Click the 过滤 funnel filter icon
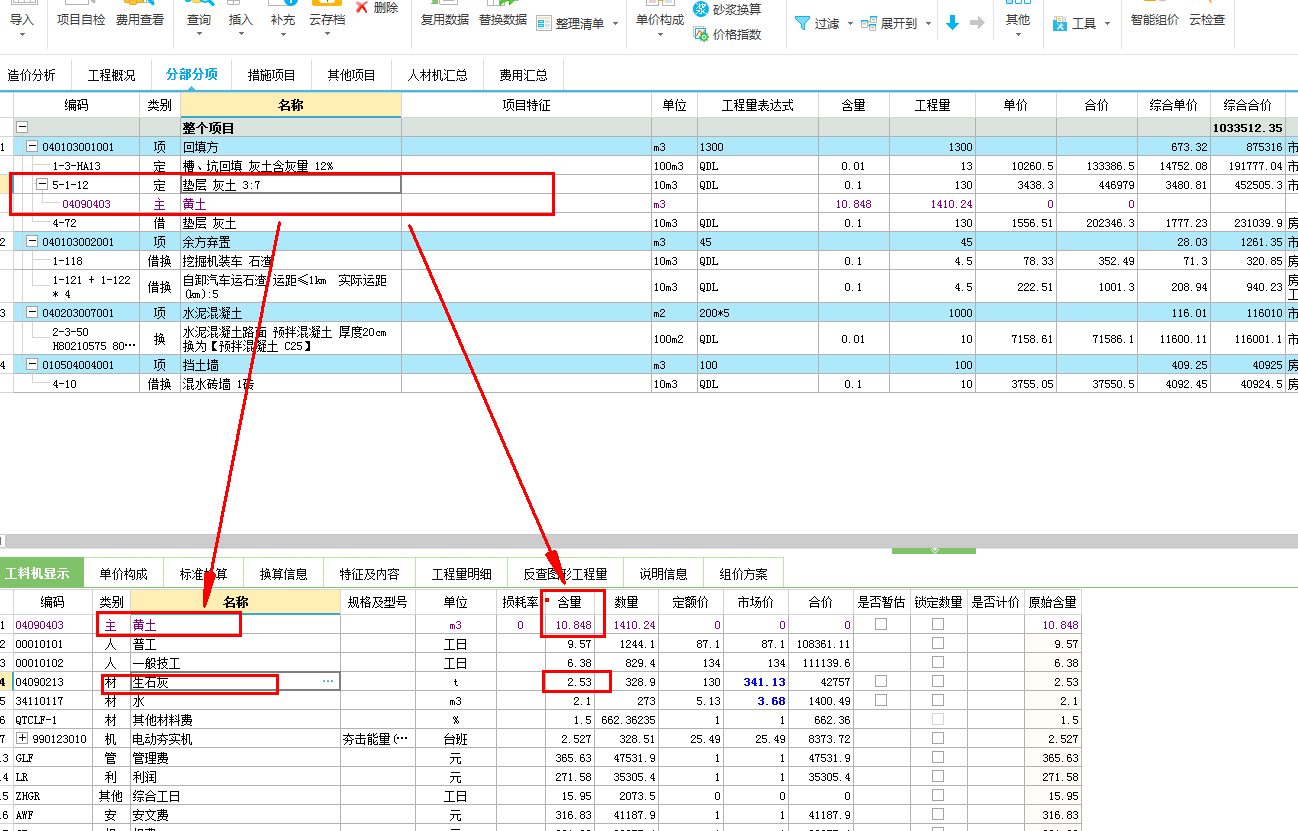 point(802,23)
